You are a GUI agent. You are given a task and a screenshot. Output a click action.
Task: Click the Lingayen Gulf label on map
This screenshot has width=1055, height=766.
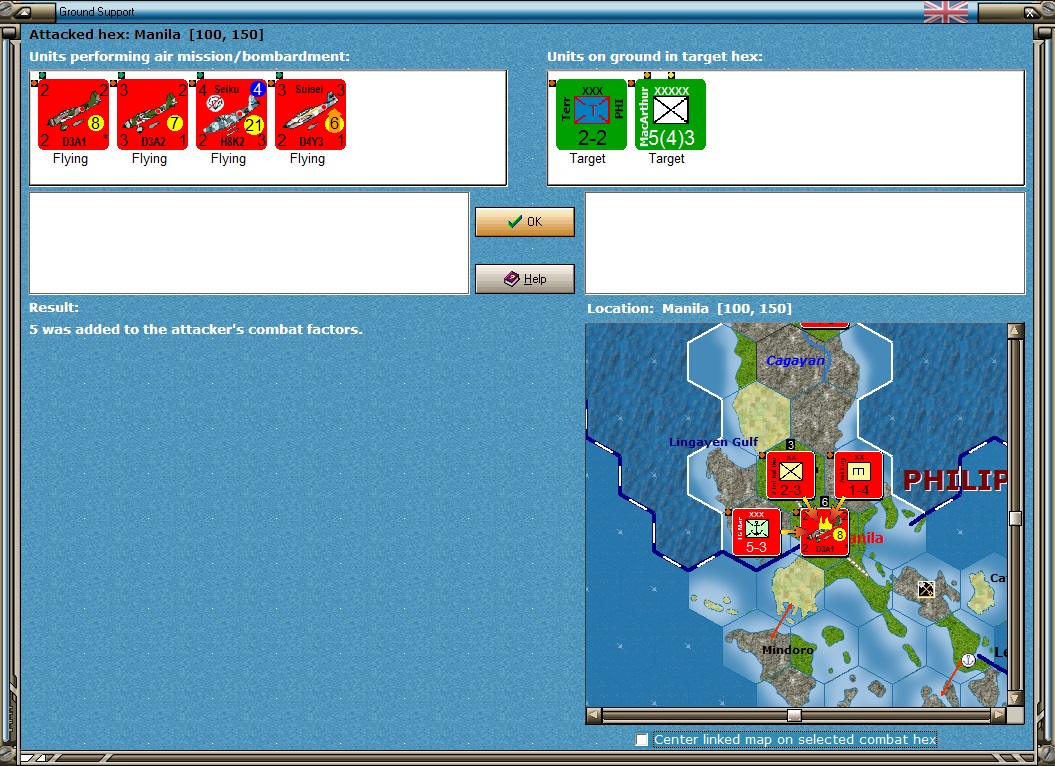[713, 442]
